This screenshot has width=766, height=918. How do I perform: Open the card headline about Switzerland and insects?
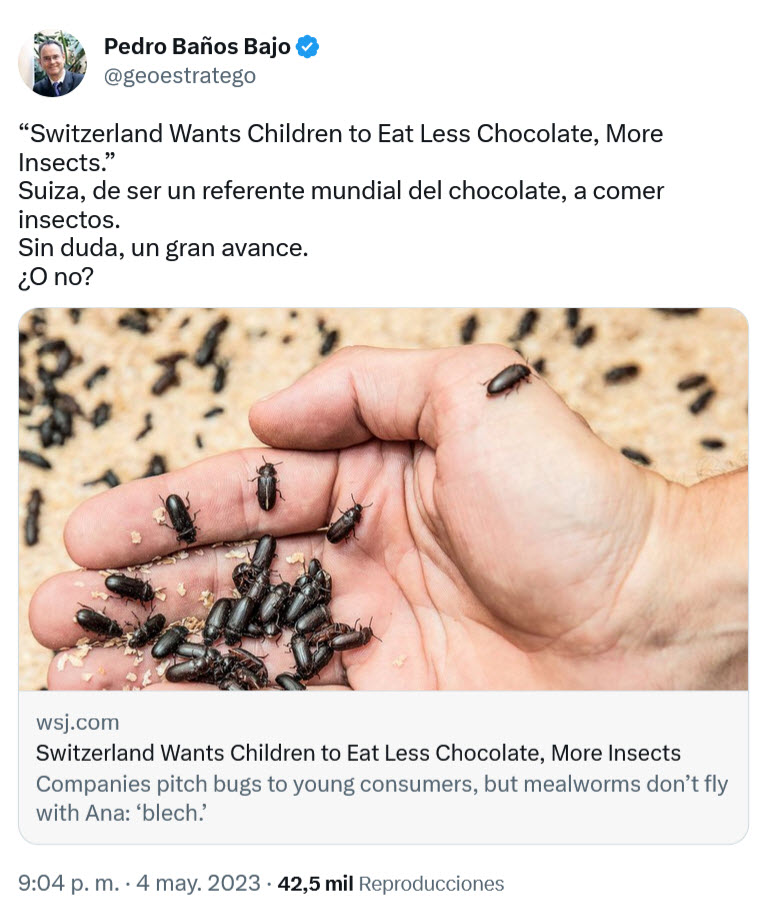[358, 753]
